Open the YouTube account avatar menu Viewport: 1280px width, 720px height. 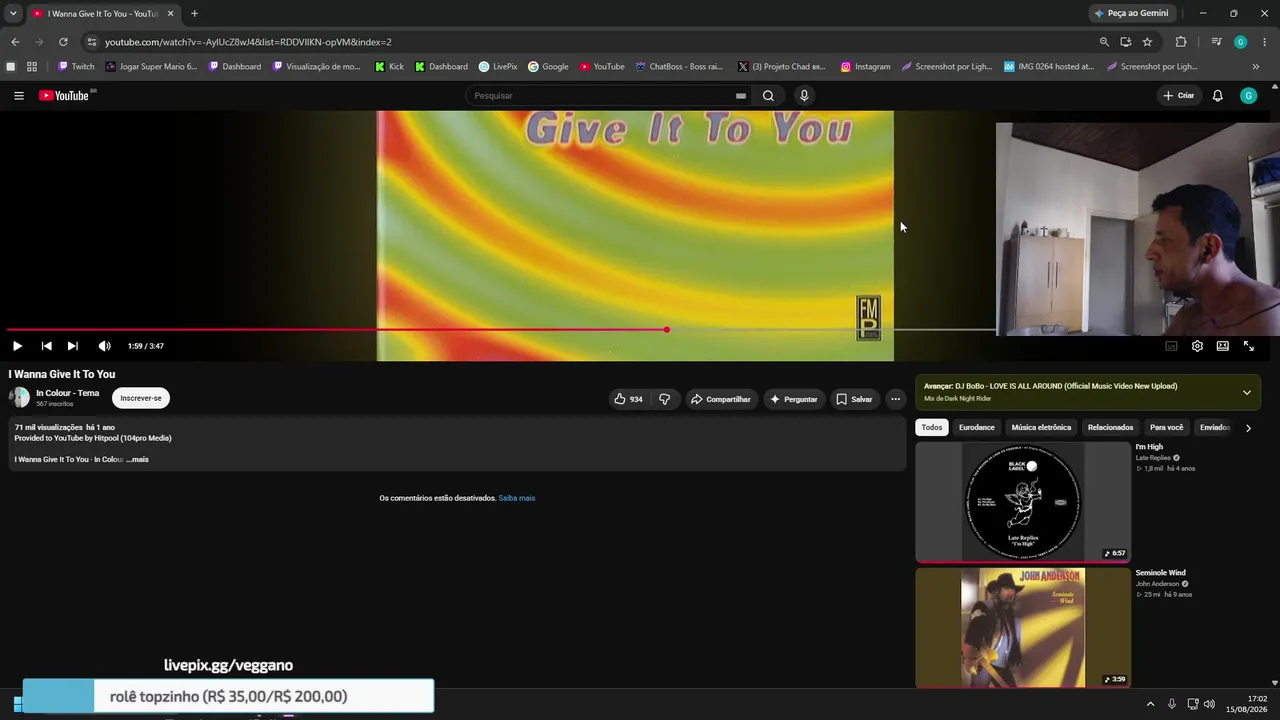[1248, 96]
